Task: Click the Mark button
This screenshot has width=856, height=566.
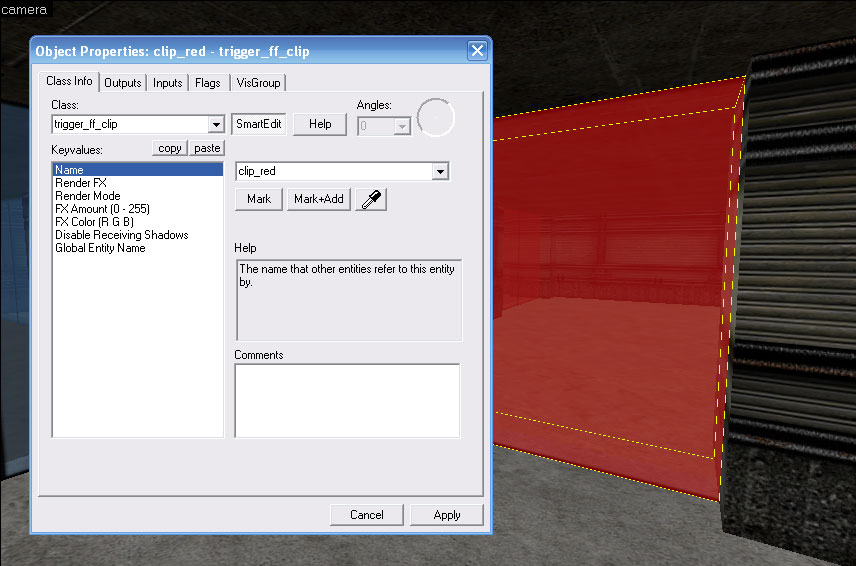Action: [x=259, y=199]
